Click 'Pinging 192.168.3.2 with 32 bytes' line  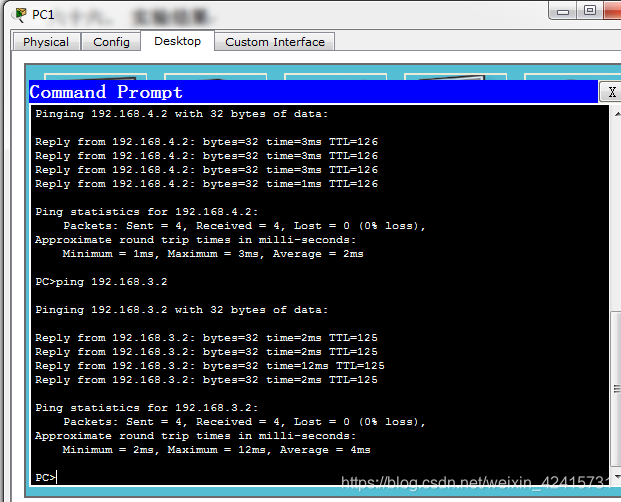[x=182, y=310]
